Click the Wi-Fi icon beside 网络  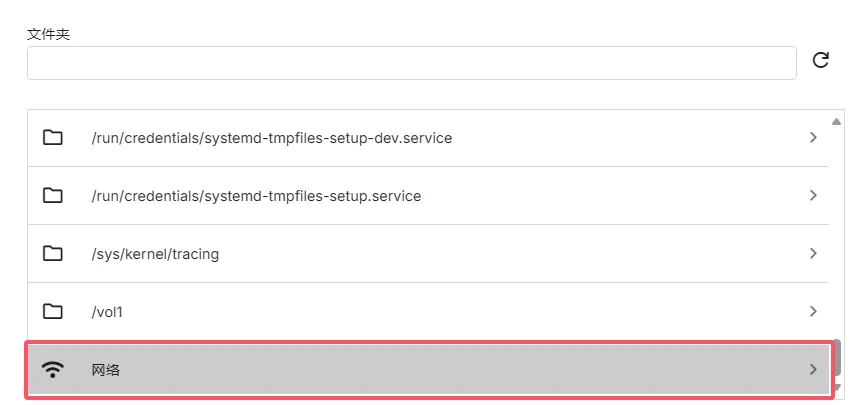(x=53, y=370)
